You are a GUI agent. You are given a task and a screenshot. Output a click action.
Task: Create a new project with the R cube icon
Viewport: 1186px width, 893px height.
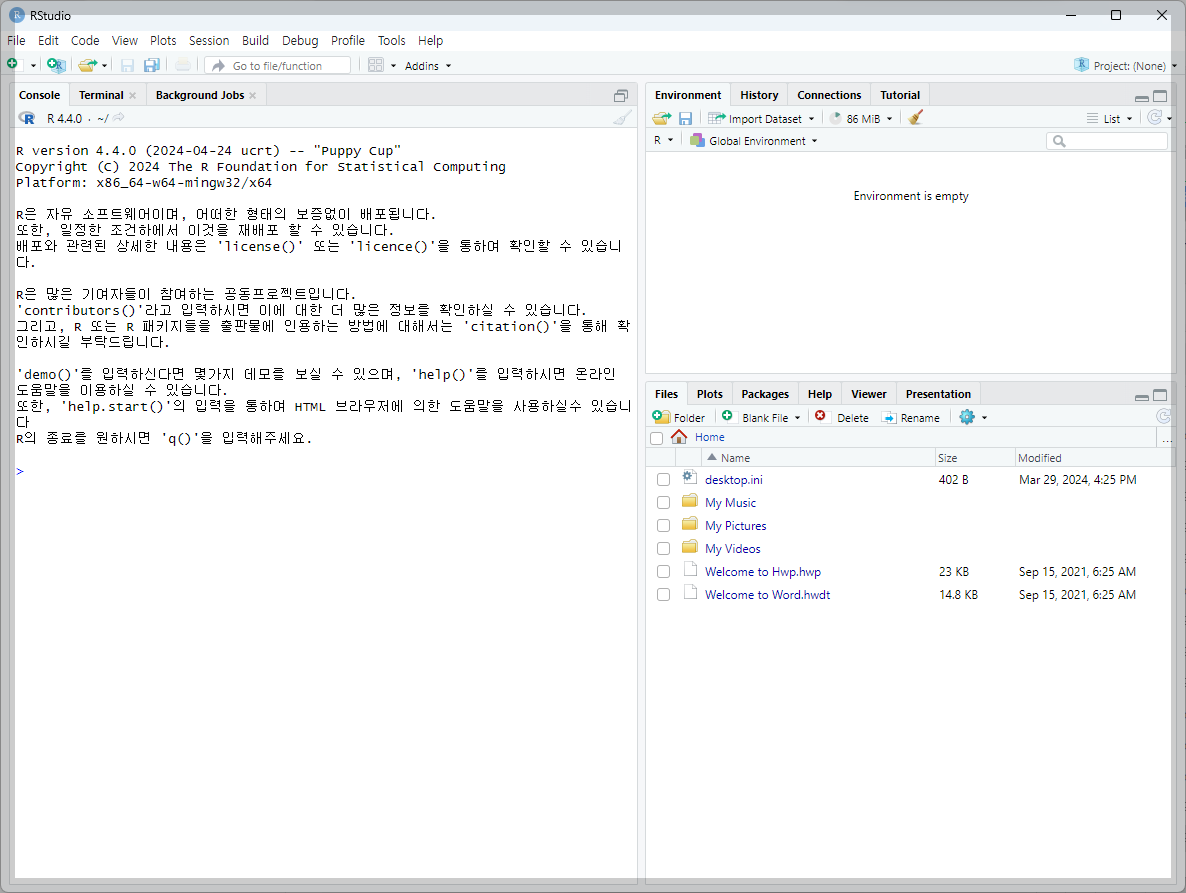point(56,65)
